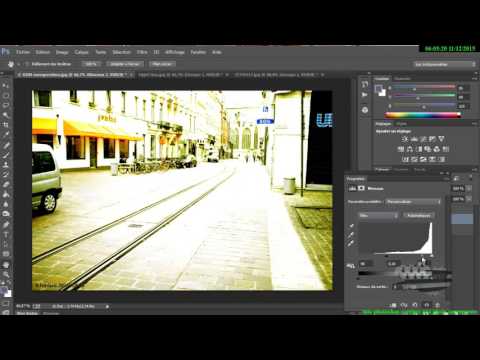Screen dimensions: 480x360
Task: Open the channel dropdown above the histogram
Action: [x=378, y=216]
